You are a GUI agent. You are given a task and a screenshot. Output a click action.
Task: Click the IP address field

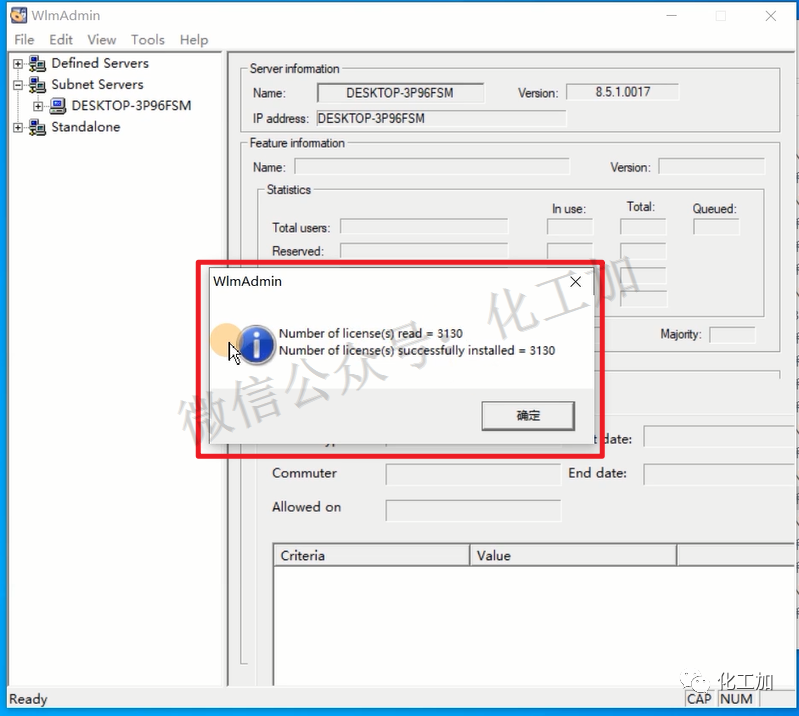[441, 118]
